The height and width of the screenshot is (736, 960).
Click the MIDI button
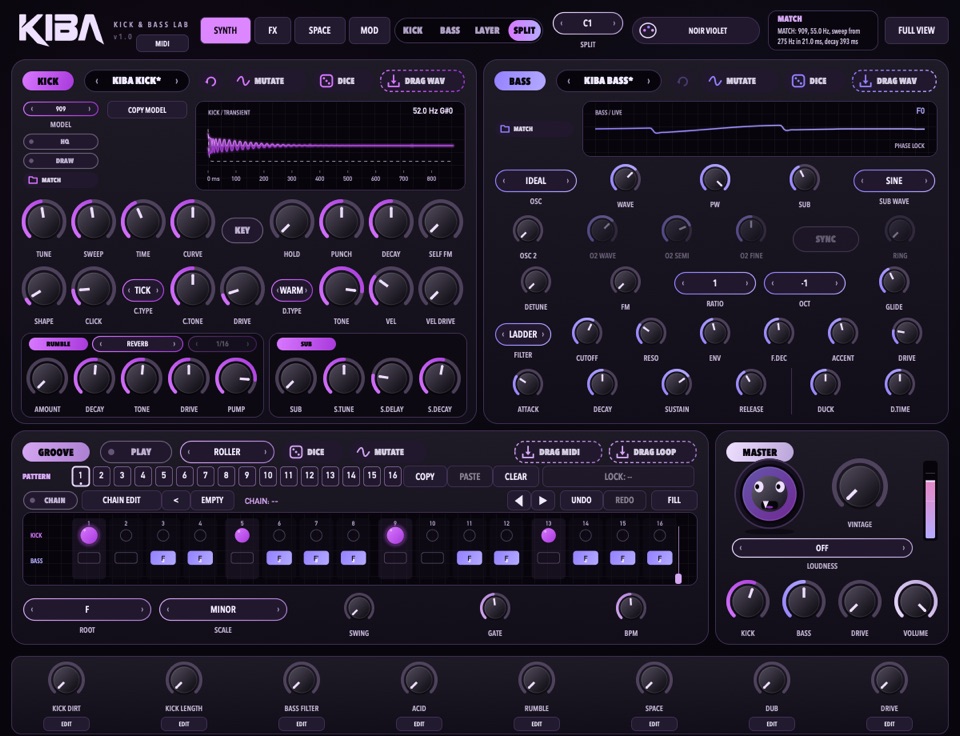tap(162, 43)
